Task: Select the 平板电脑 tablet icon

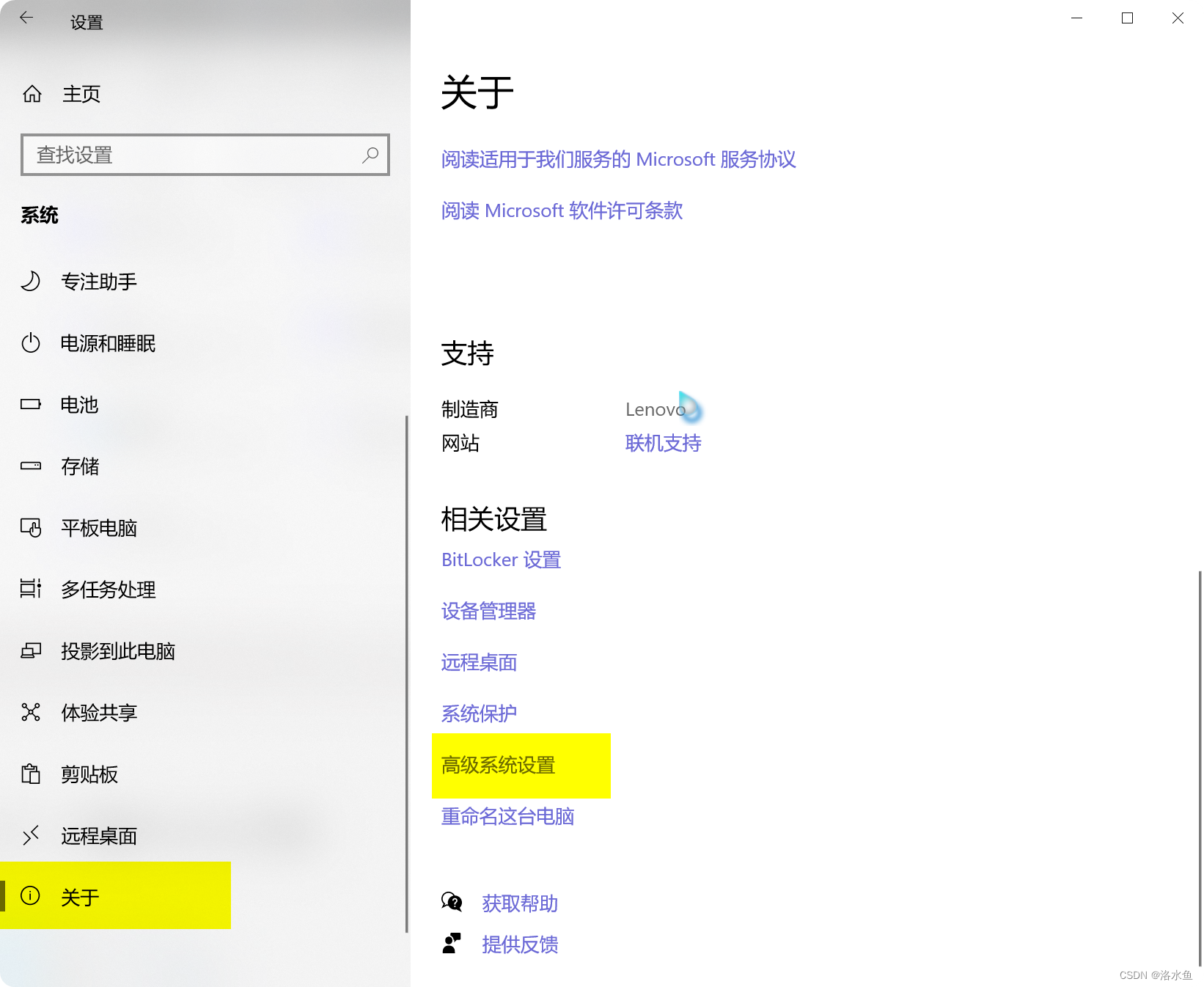Action: [x=31, y=527]
